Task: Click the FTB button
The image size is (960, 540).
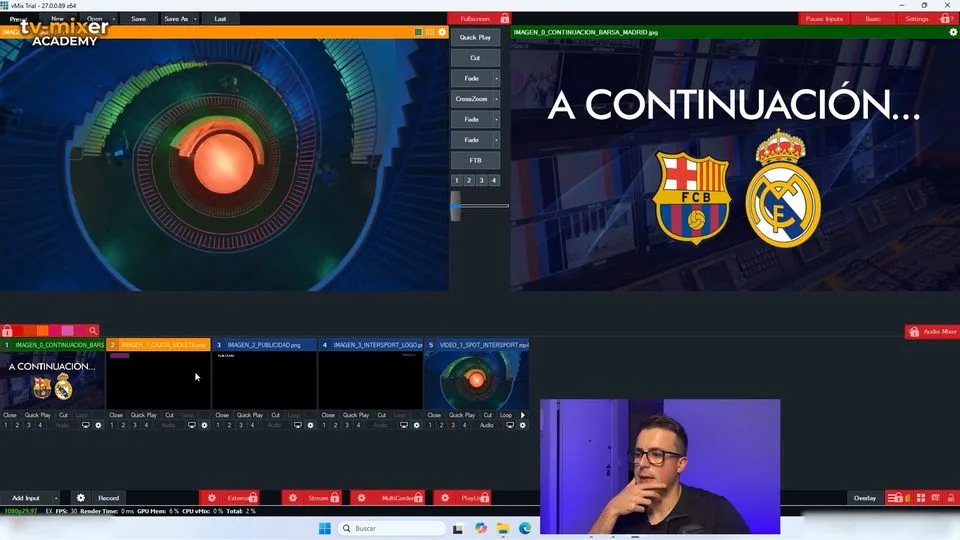Action: point(475,160)
